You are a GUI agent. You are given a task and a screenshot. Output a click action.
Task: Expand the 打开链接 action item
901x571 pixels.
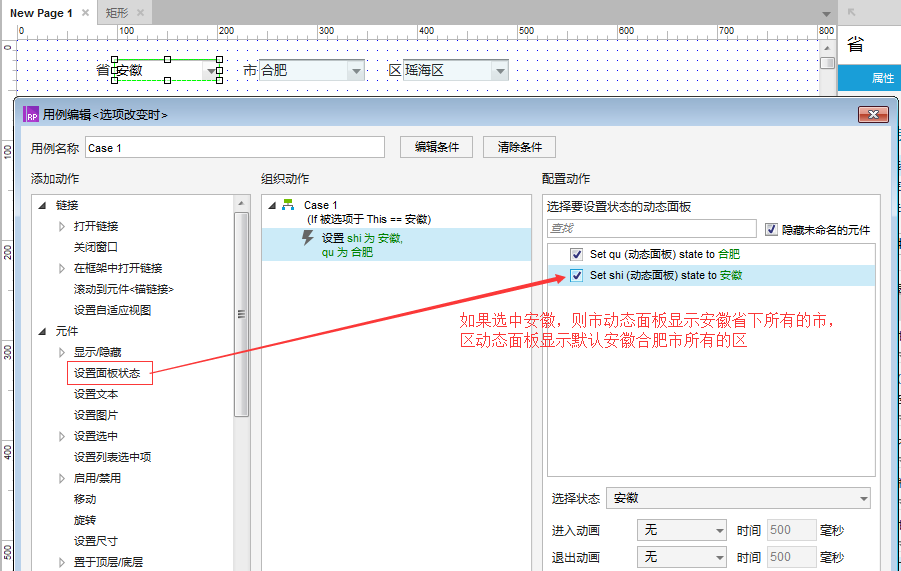(x=62, y=226)
